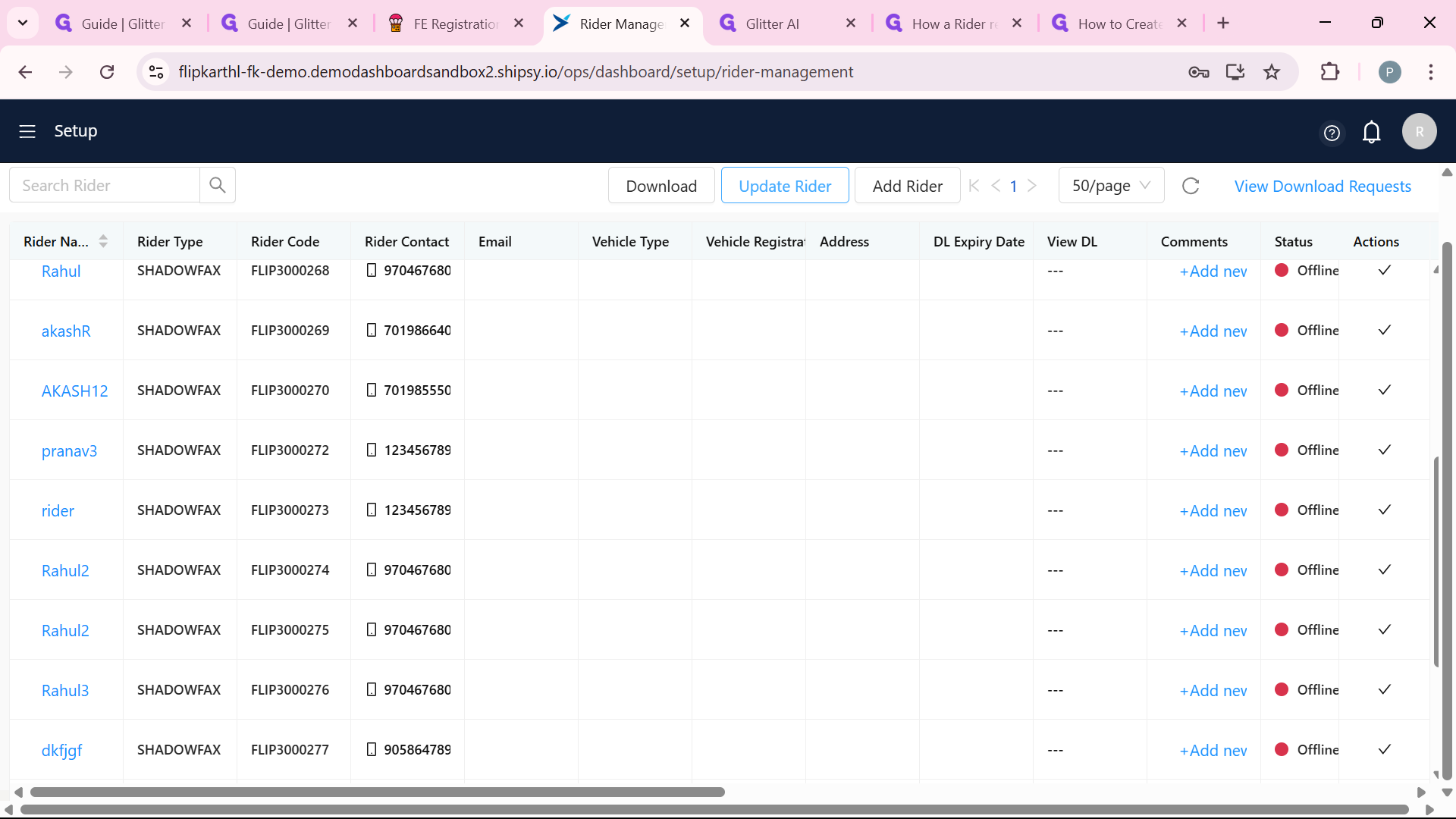
Task: View site information icon in address bar
Action: tap(156, 72)
